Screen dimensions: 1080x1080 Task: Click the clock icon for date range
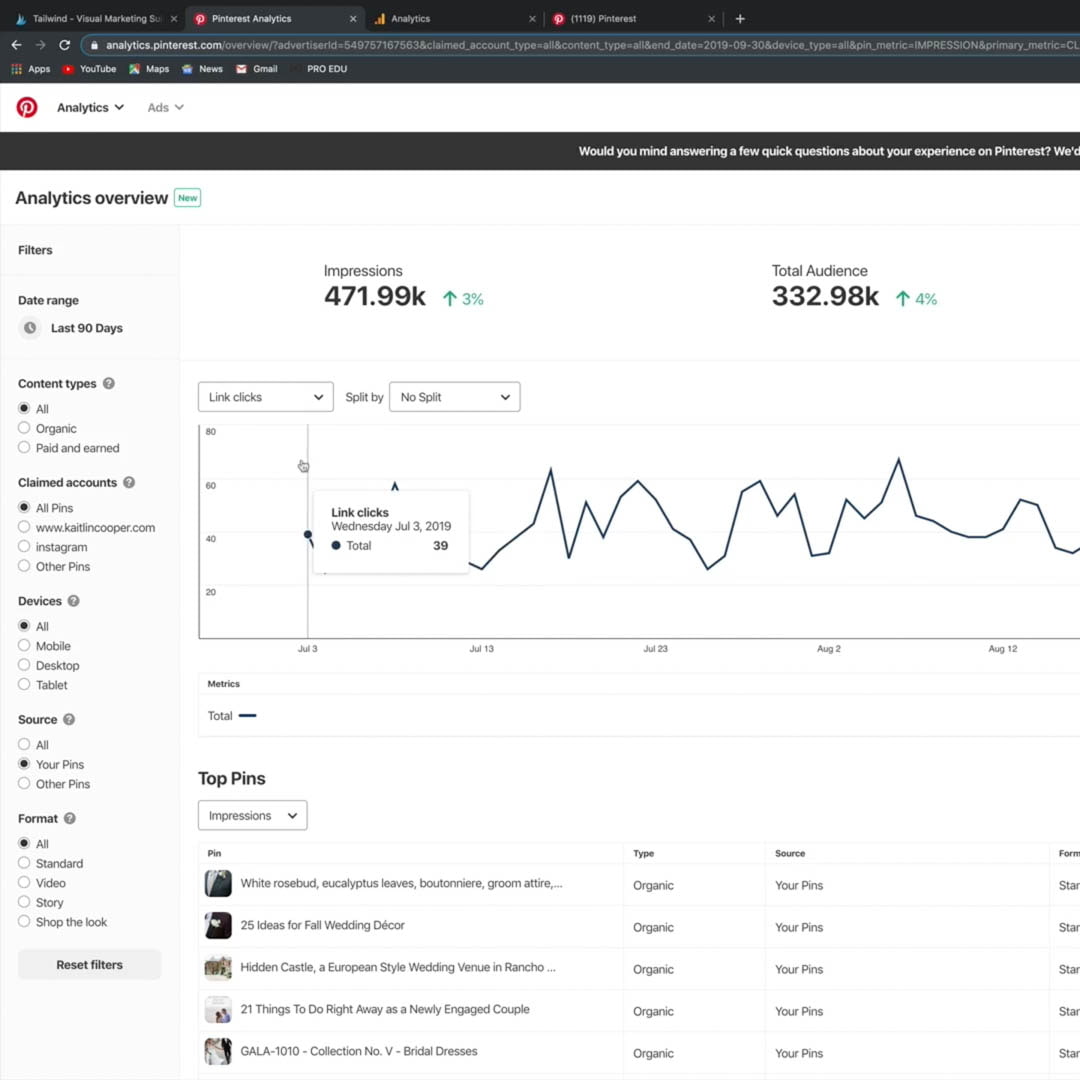[x=30, y=328]
